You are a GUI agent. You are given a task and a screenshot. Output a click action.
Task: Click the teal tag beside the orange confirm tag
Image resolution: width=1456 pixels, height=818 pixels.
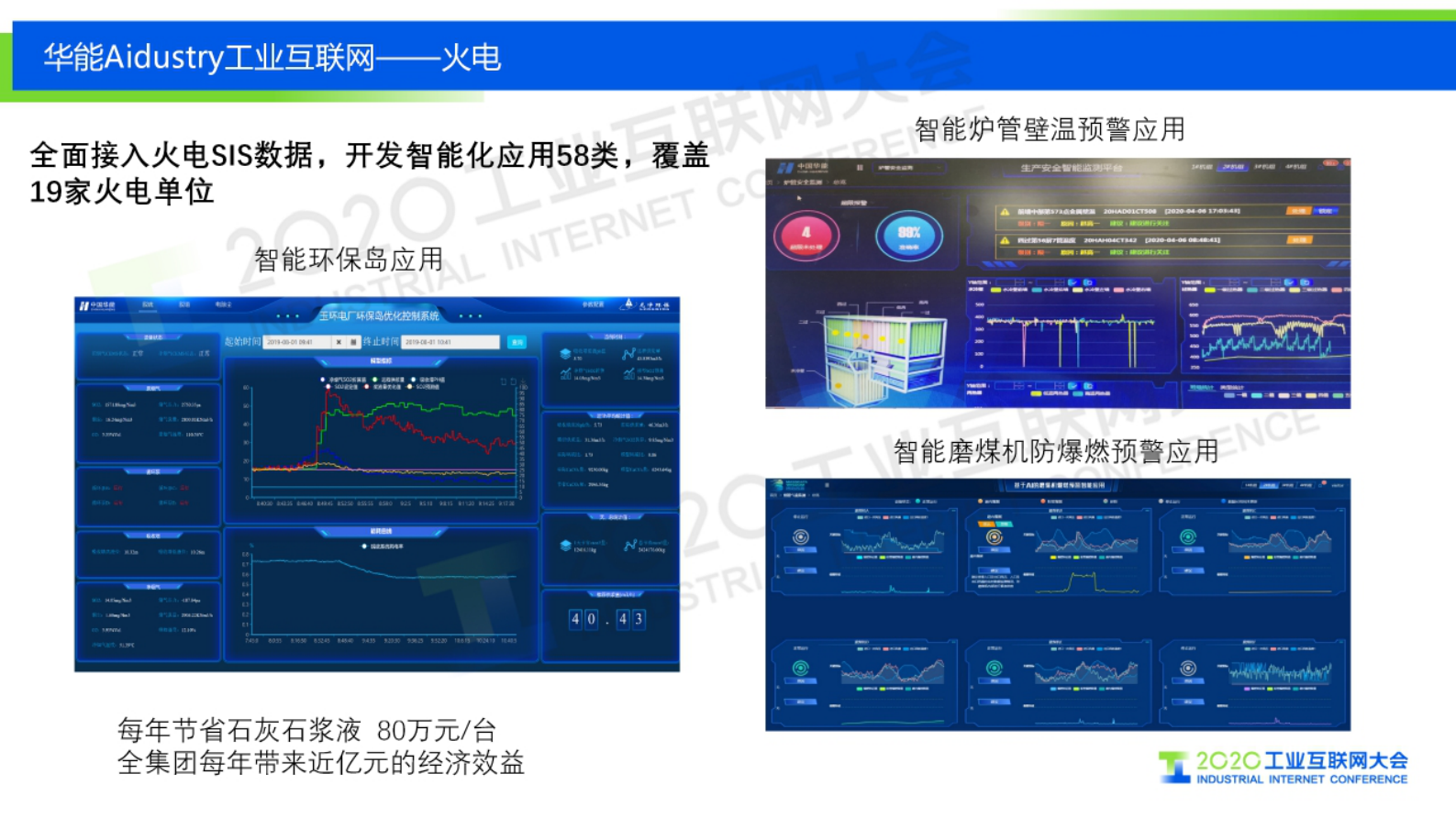tap(1004, 524)
